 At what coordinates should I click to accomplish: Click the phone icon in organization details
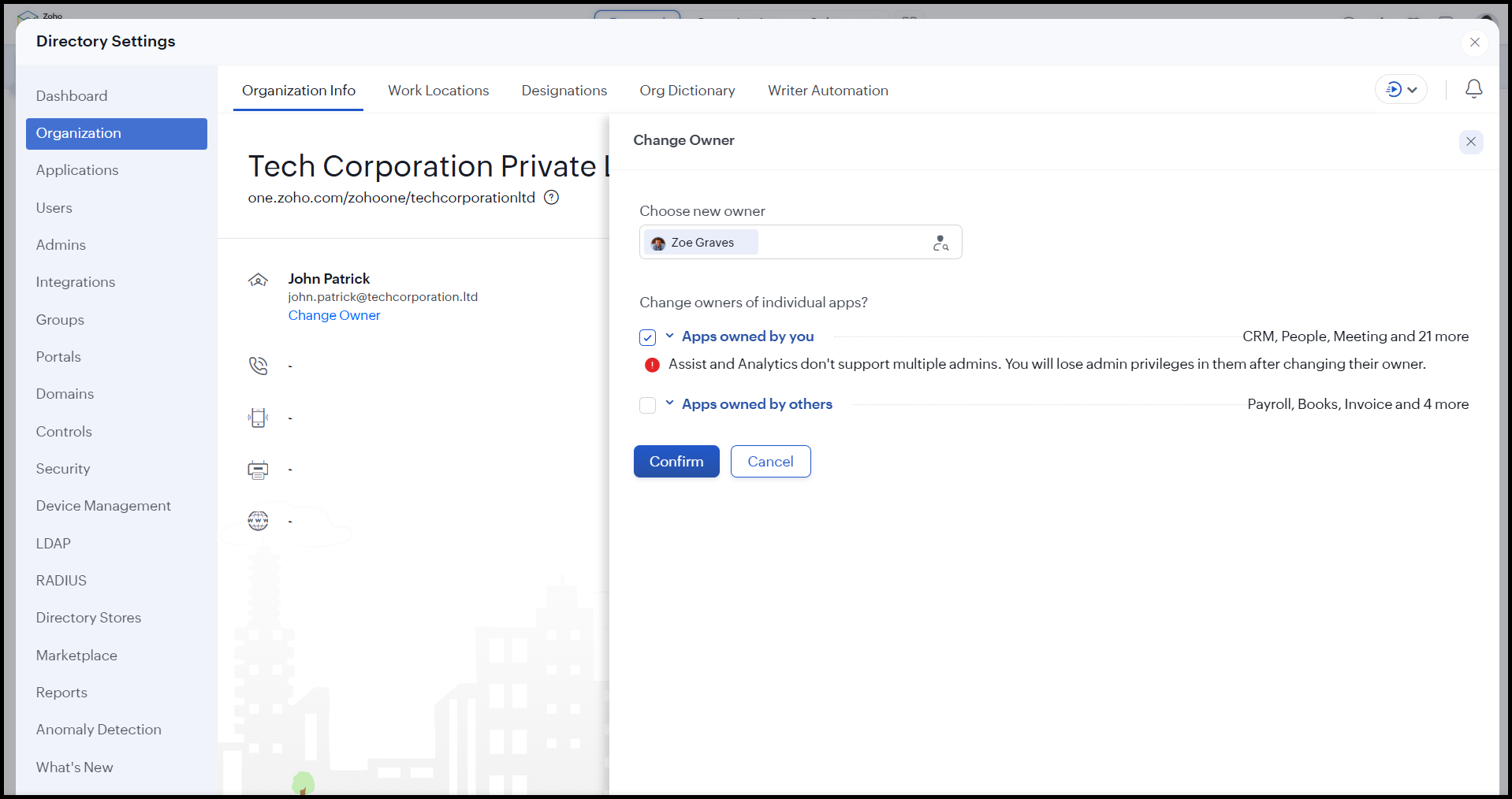(258, 366)
